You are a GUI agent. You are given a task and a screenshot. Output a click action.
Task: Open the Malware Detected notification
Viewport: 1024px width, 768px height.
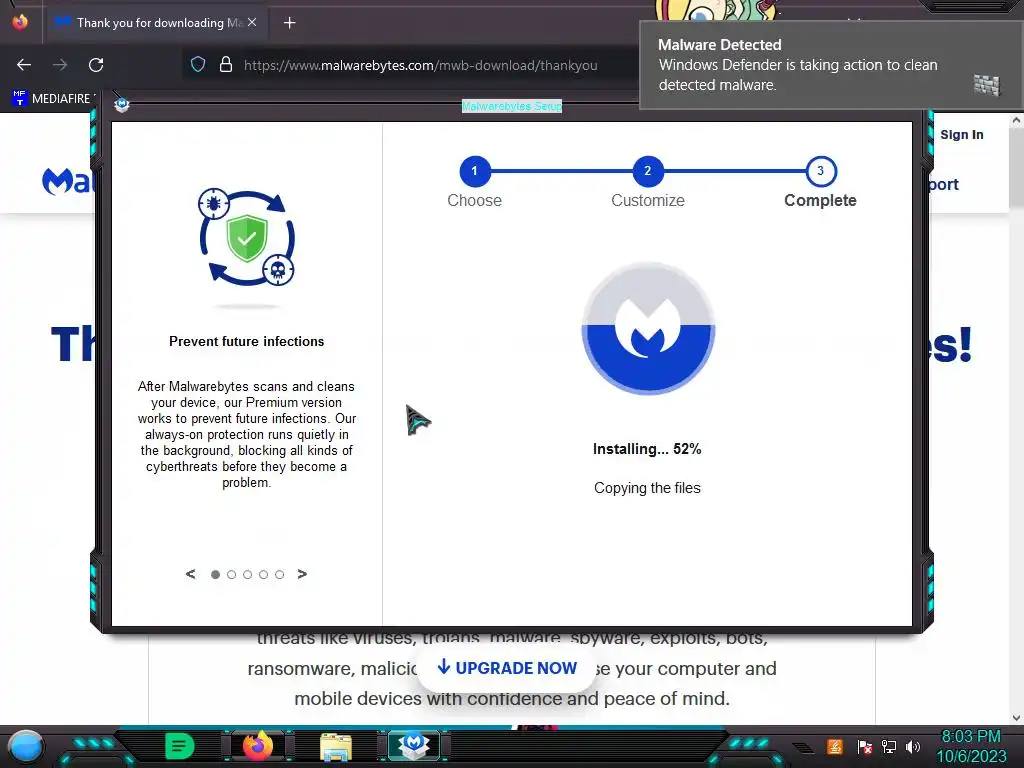coord(831,65)
